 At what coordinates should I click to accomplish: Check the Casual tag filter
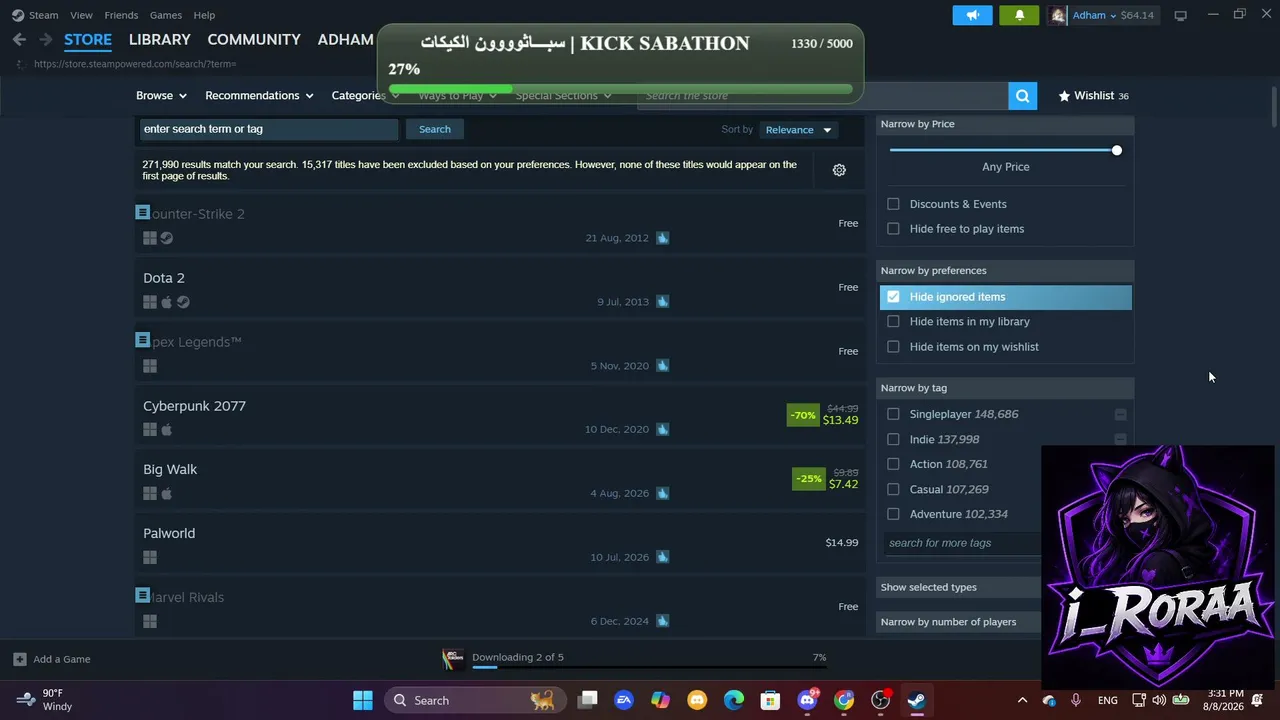tap(893, 489)
